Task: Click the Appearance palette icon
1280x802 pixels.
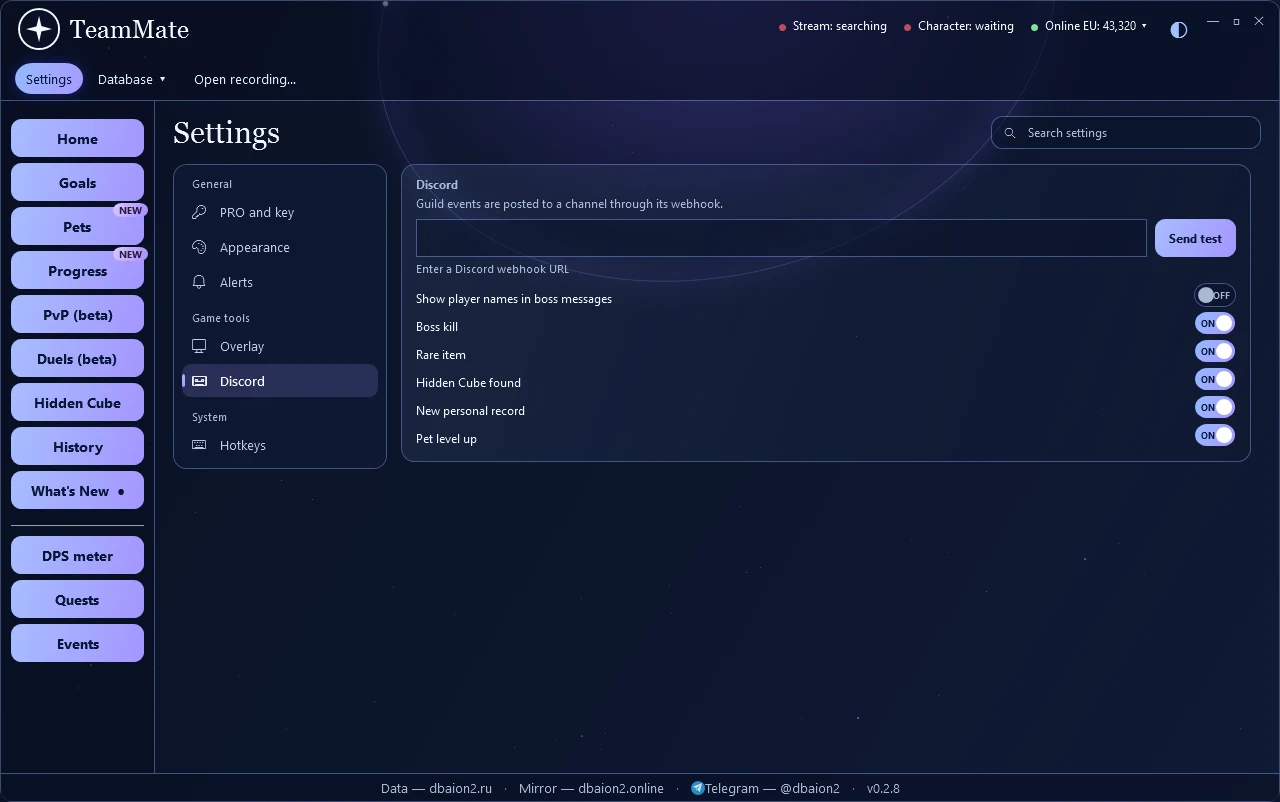Action: [x=199, y=247]
